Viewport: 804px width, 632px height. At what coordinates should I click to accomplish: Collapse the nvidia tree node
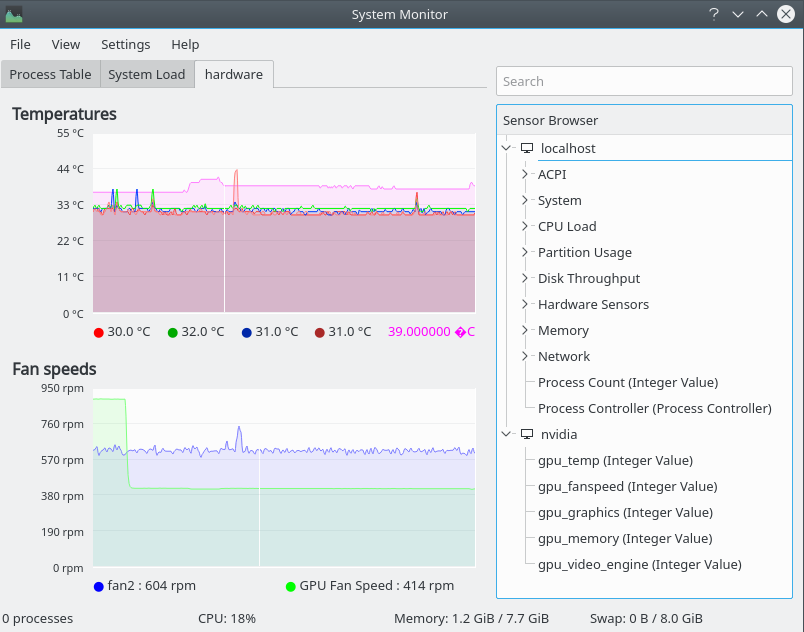point(506,434)
